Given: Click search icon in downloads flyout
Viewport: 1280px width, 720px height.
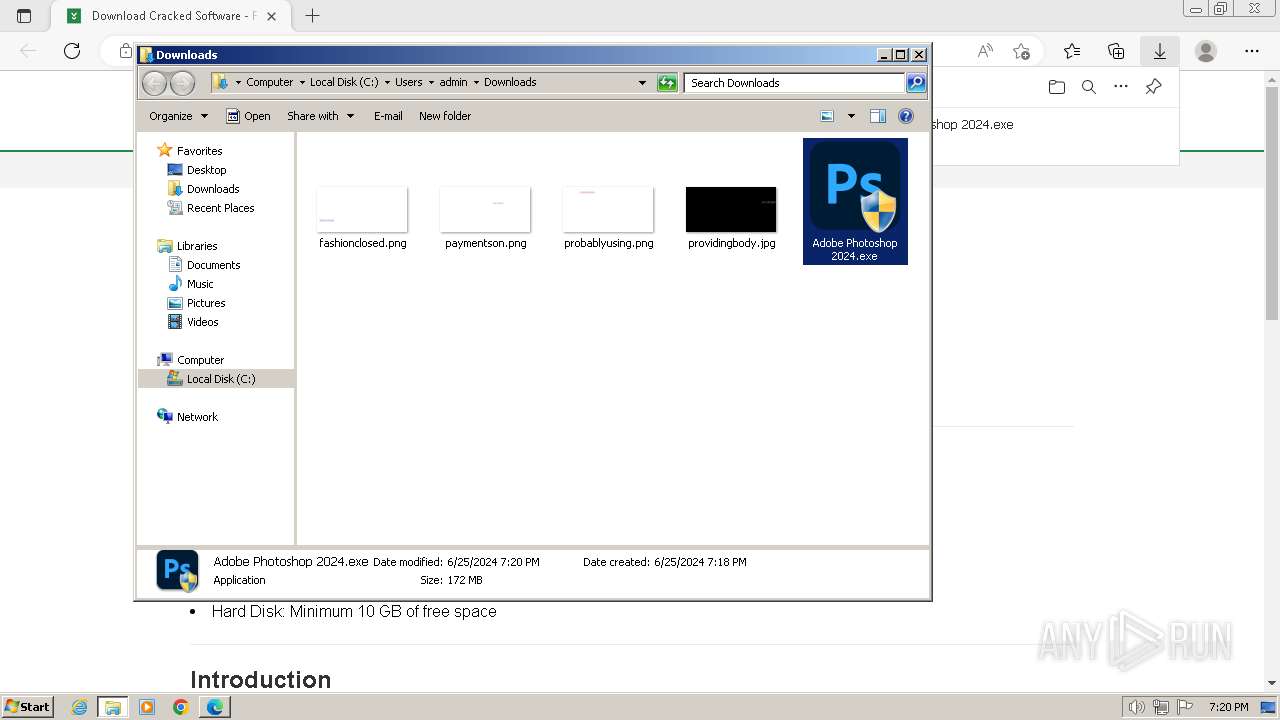Looking at the screenshot, I should point(1089,87).
